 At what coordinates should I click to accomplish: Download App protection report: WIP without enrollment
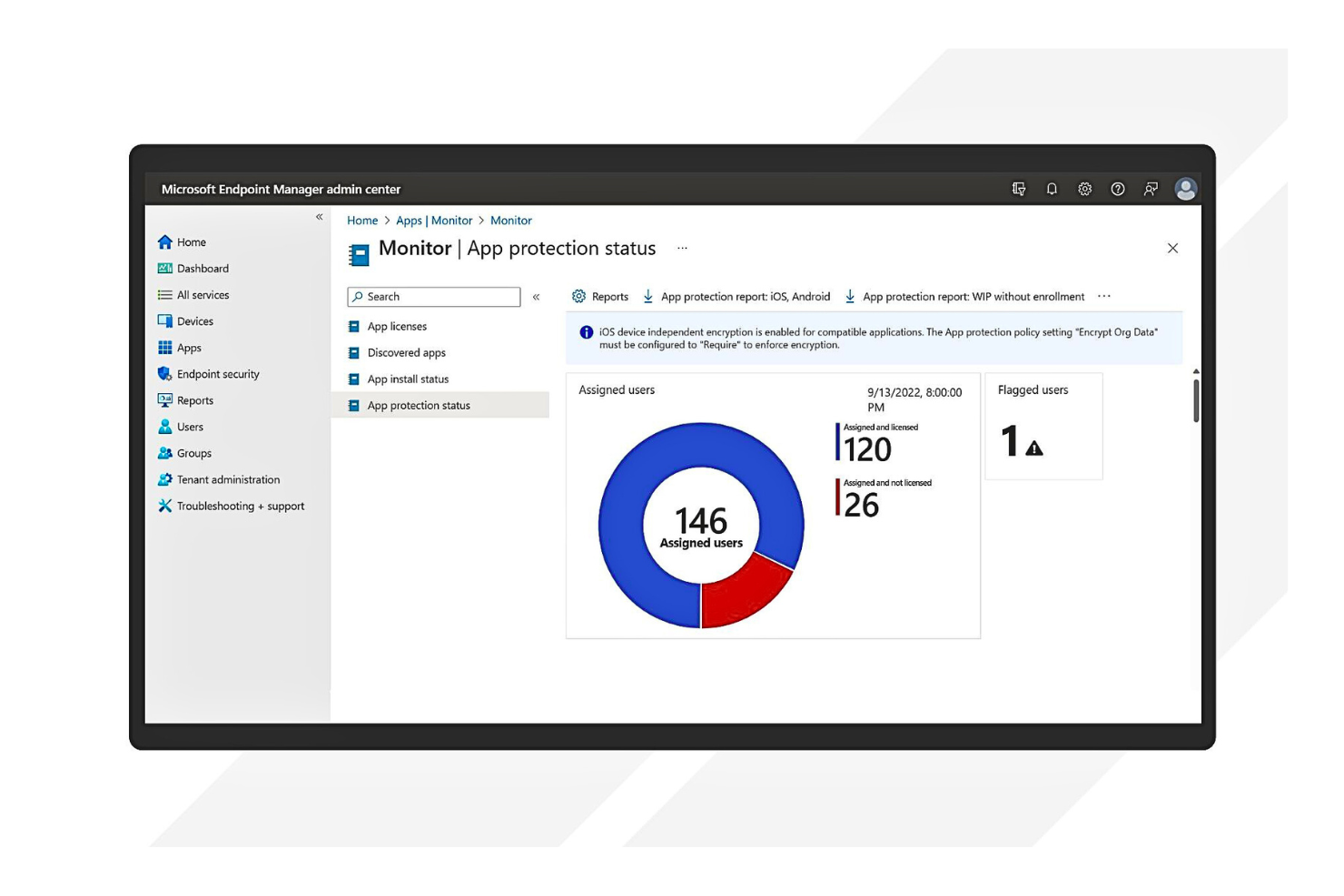pyautogui.click(x=964, y=297)
